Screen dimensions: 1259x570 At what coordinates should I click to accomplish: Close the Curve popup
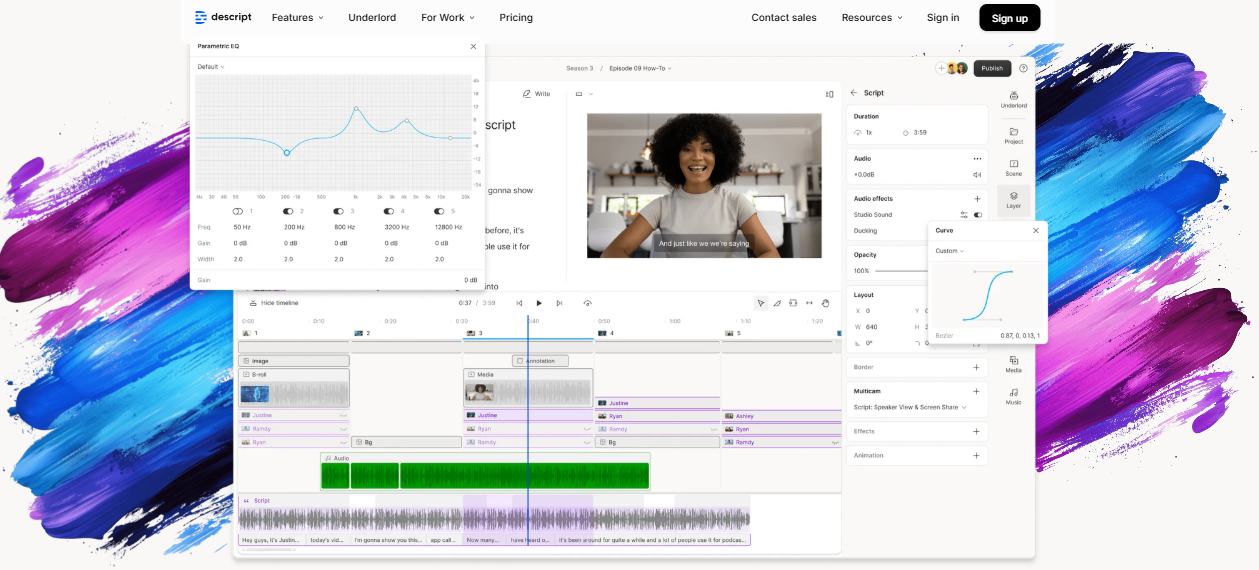coord(1035,230)
